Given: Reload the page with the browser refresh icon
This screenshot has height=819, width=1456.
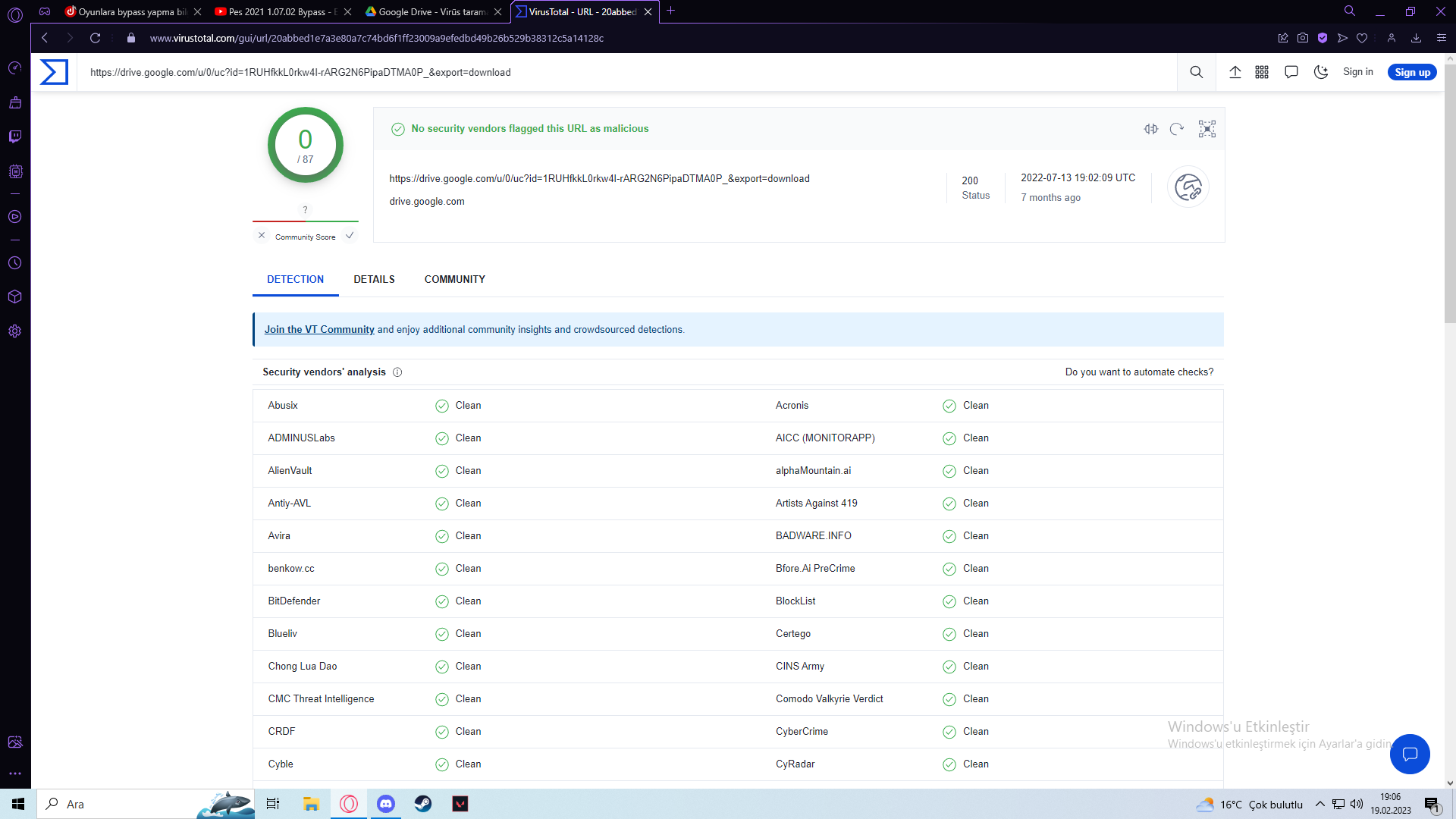Looking at the screenshot, I should click(96, 38).
